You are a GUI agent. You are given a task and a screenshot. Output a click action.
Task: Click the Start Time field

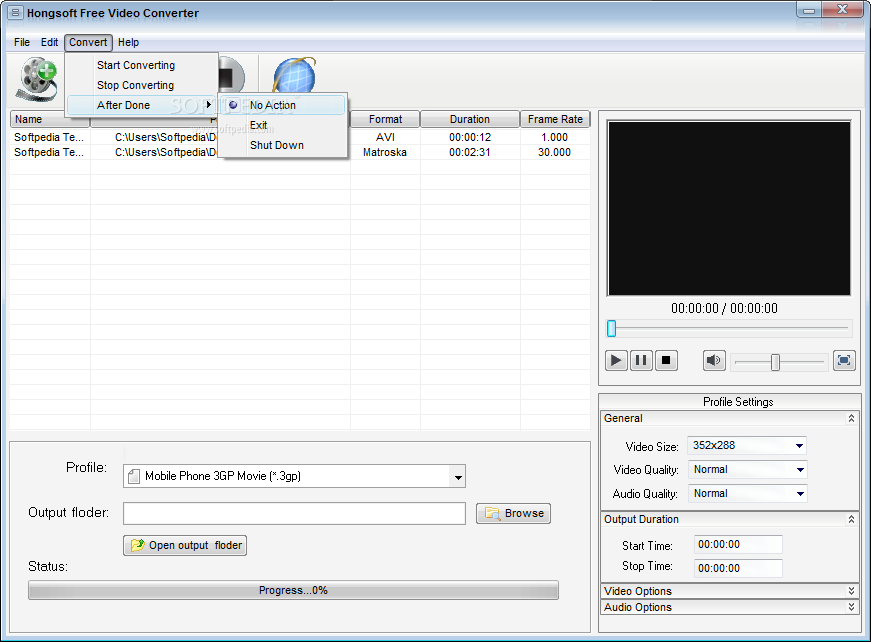pyautogui.click(x=738, y=545)
